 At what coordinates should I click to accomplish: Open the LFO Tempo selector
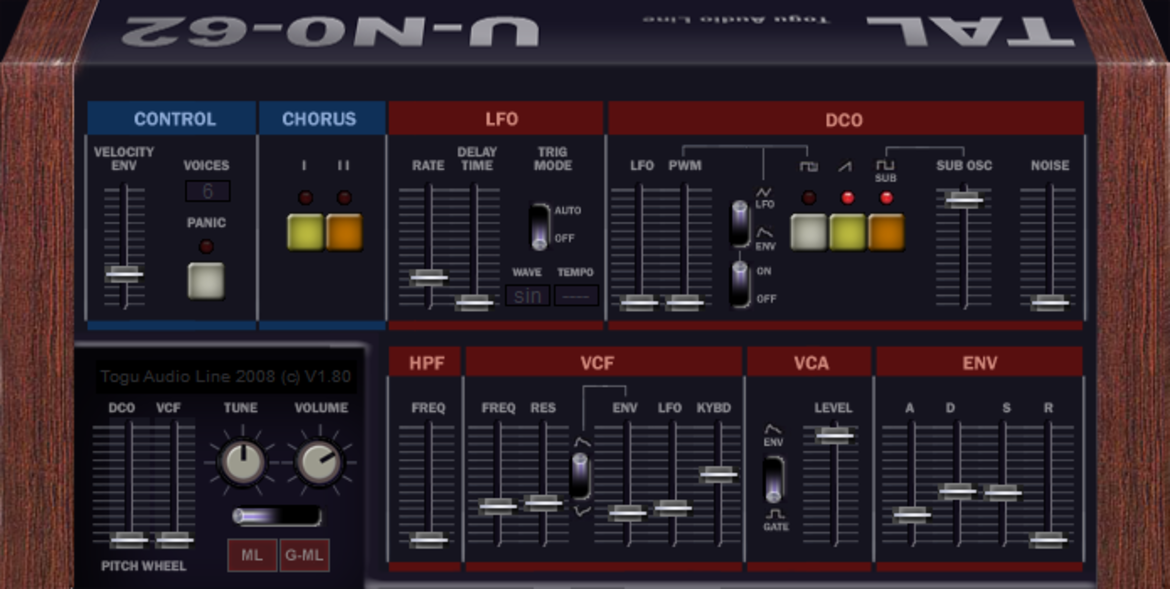coord(576,295)
